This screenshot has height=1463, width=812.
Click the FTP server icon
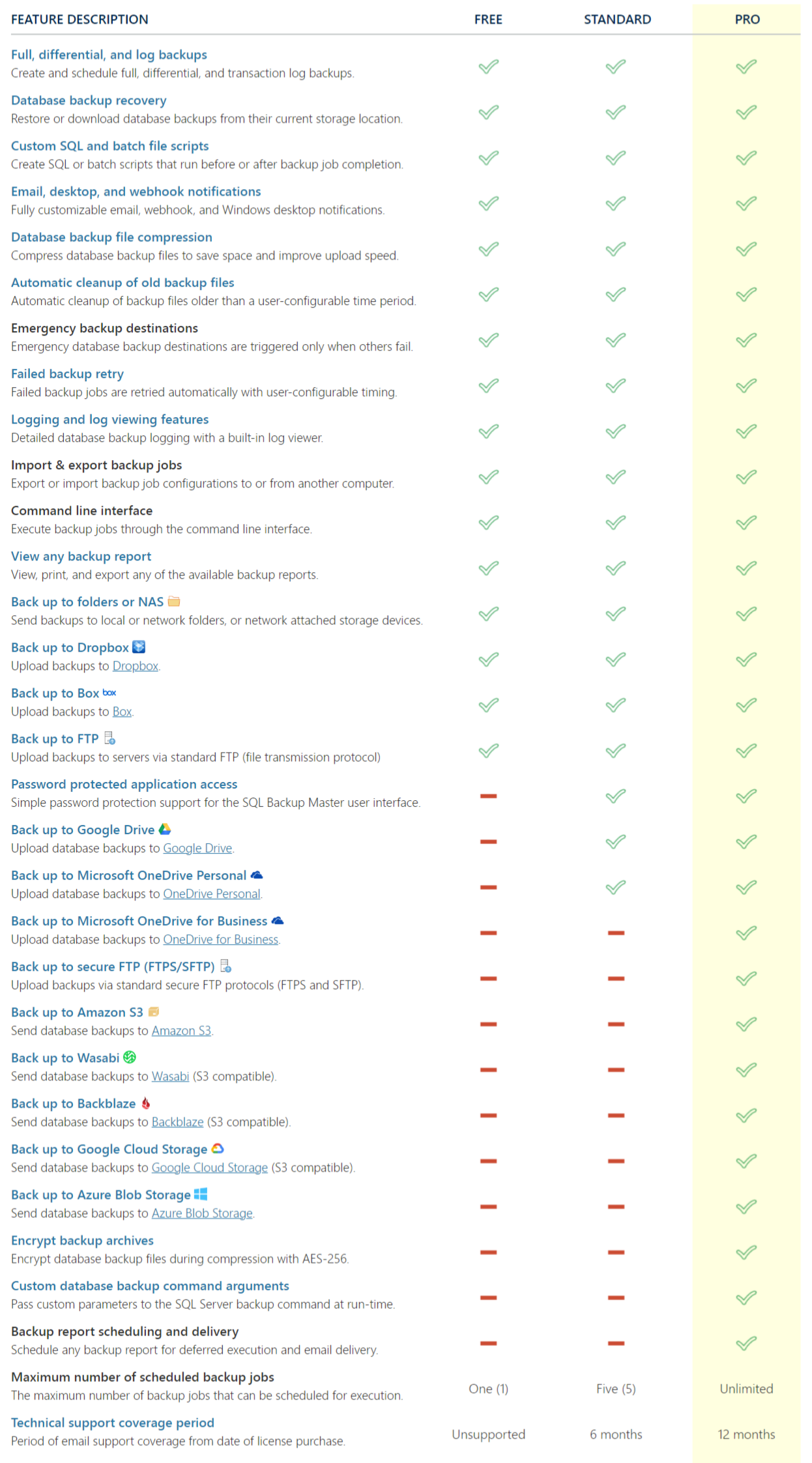click(x=110, y=738)
